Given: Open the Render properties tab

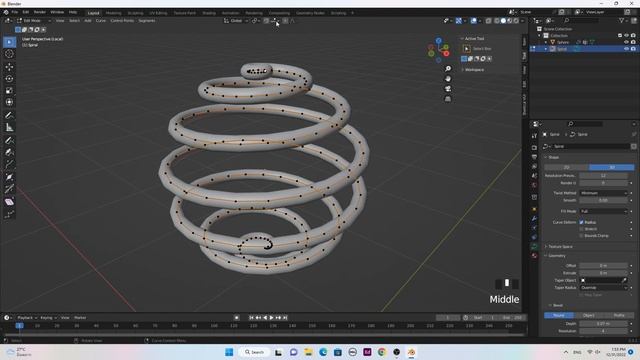Looking at the screenshot, I should coord(534,147).
